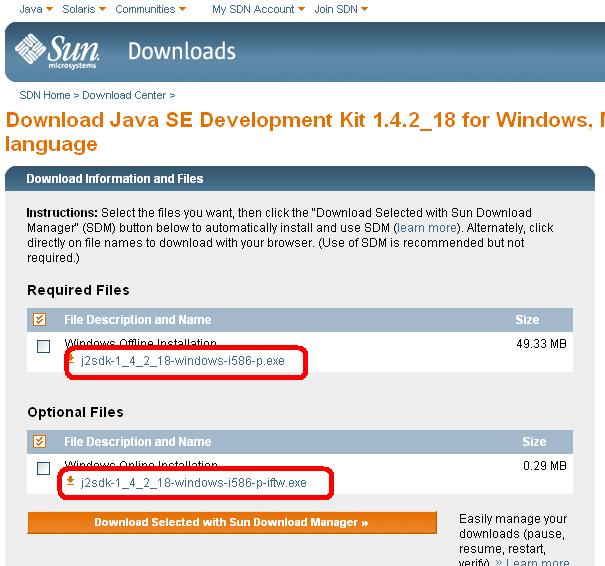Click the Optional Files heading
This screenshot has width=605, height=566.
point(76,412)
